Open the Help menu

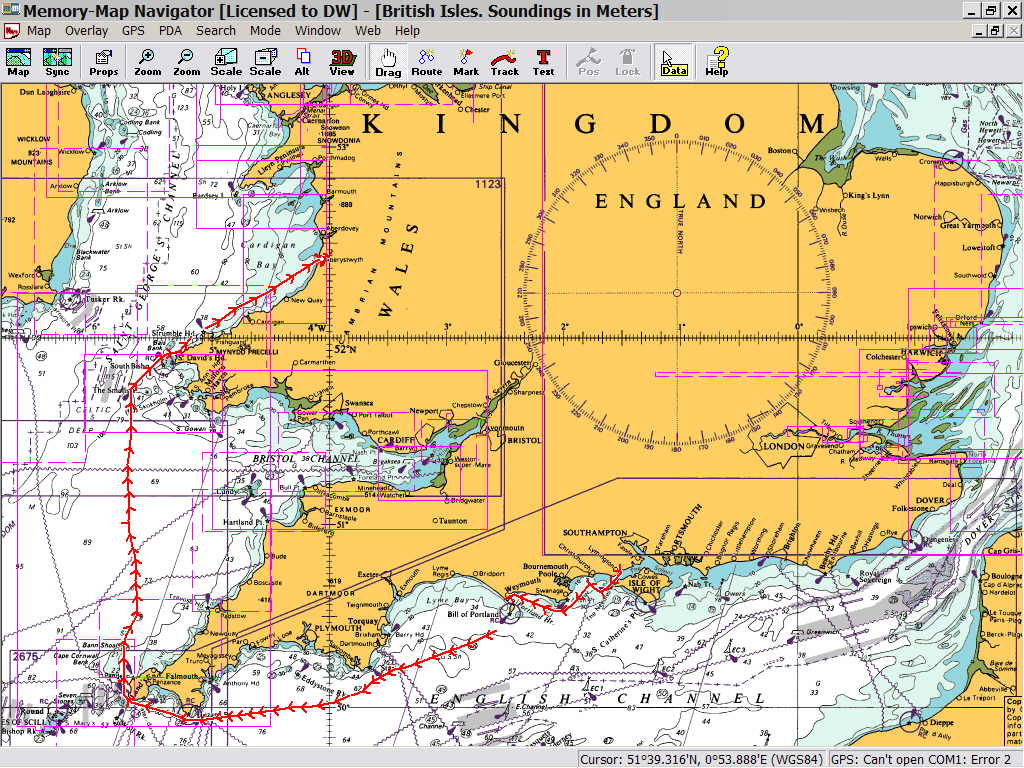click(407, 31)
